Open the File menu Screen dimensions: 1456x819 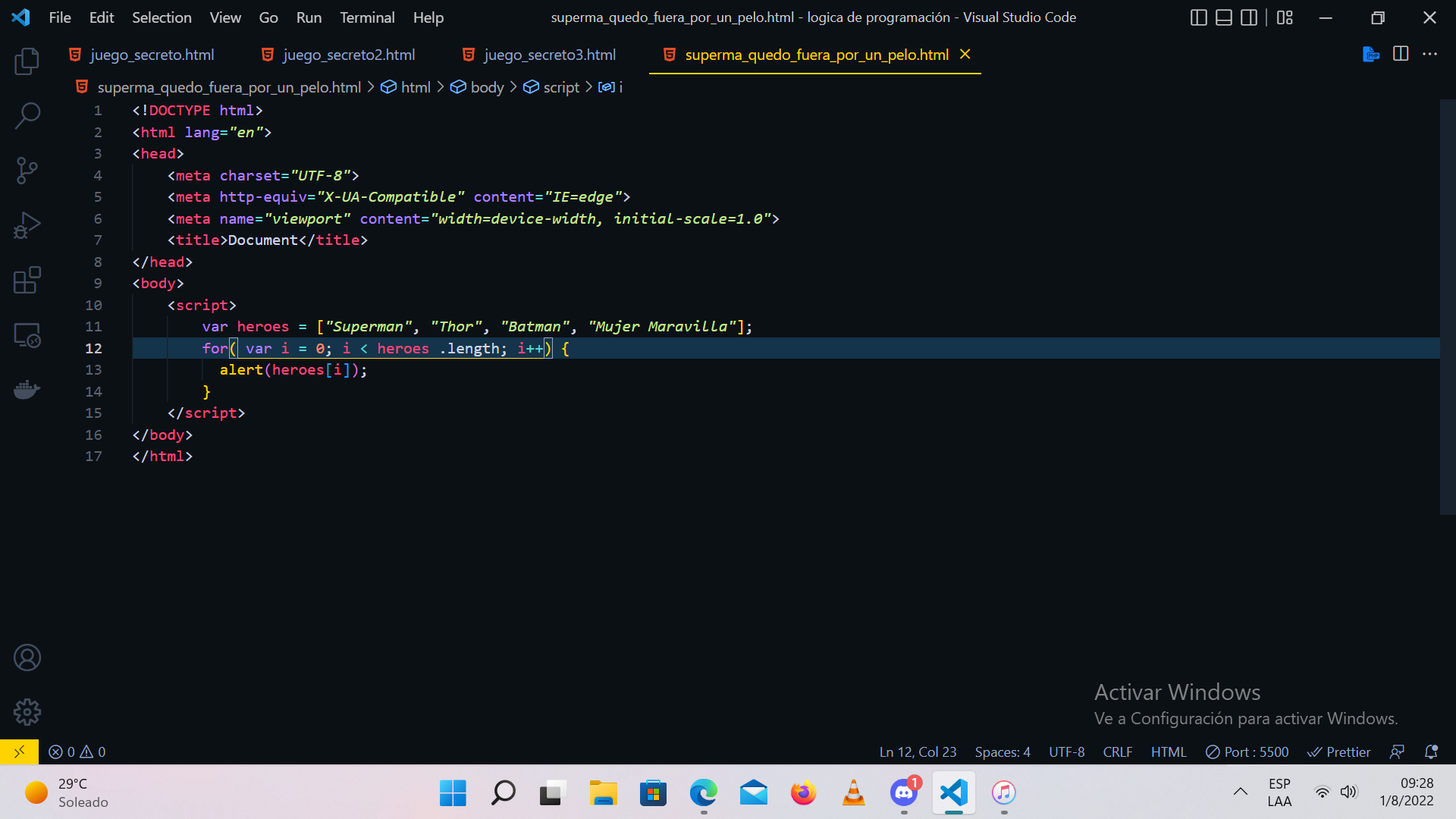[60, 17]
